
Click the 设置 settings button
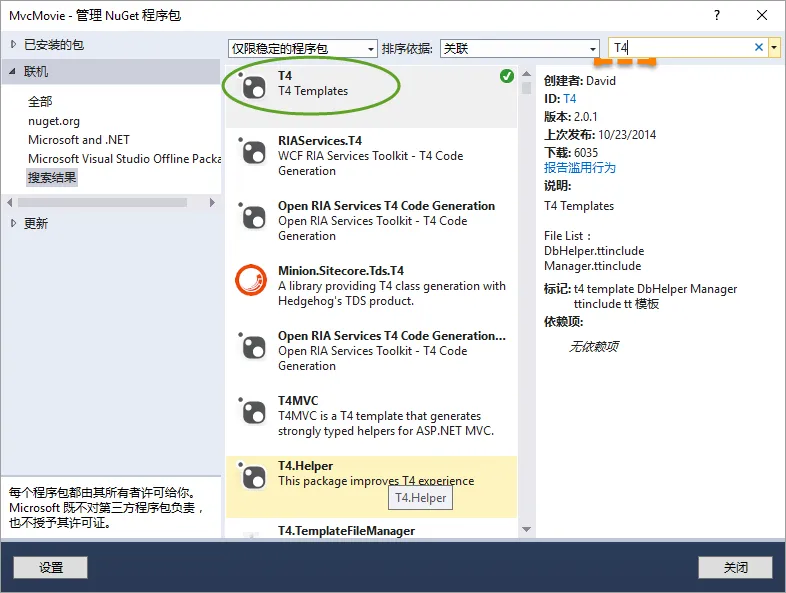pyautogui.click(x=51, y=567)
